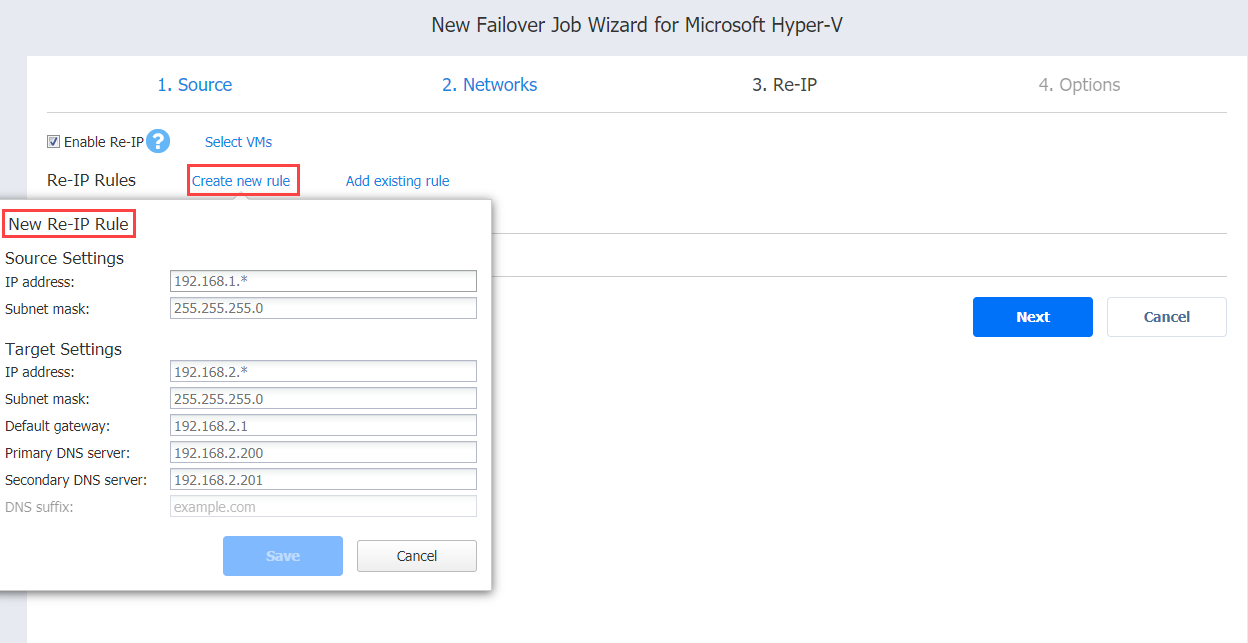The width and height of the screenshot is (1248, 643).
Task: Jump to the 4. Options step
Action: coord(1079,85)
